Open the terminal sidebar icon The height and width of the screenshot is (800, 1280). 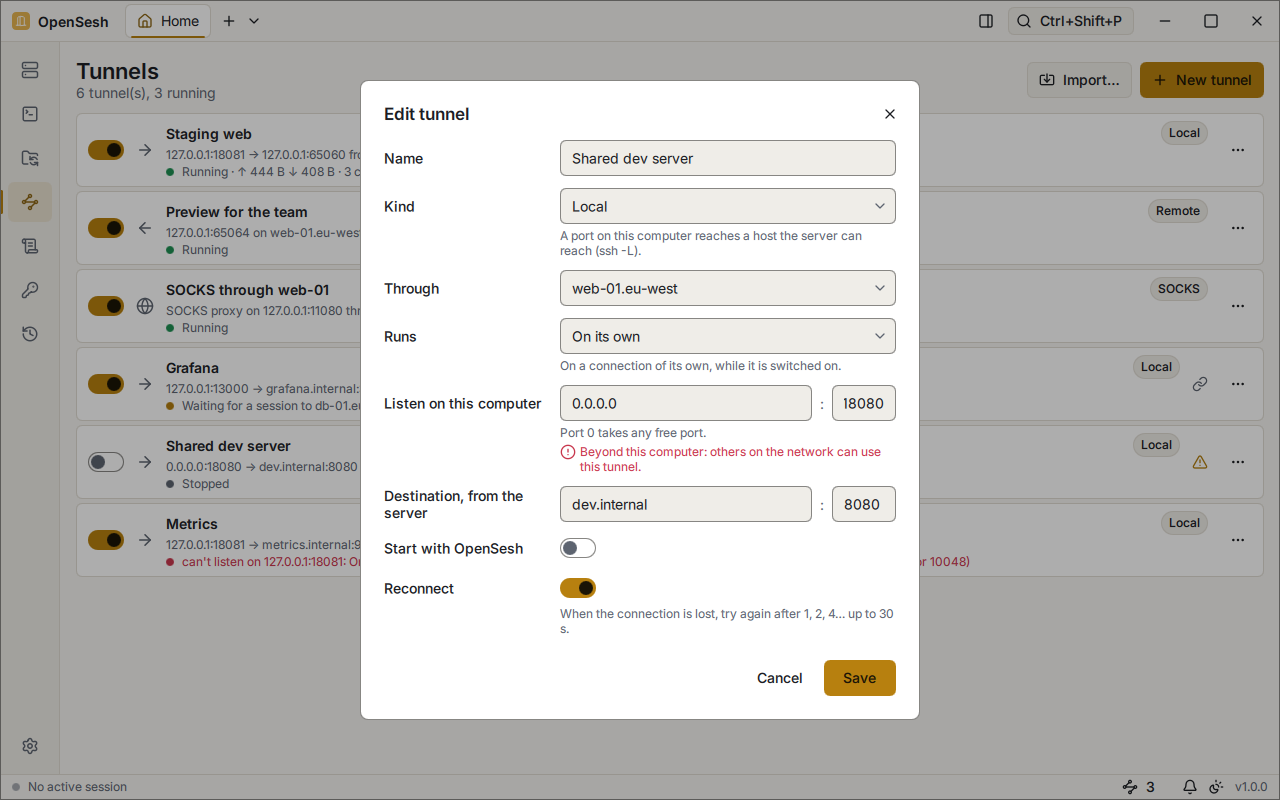[x=30, y=114]
